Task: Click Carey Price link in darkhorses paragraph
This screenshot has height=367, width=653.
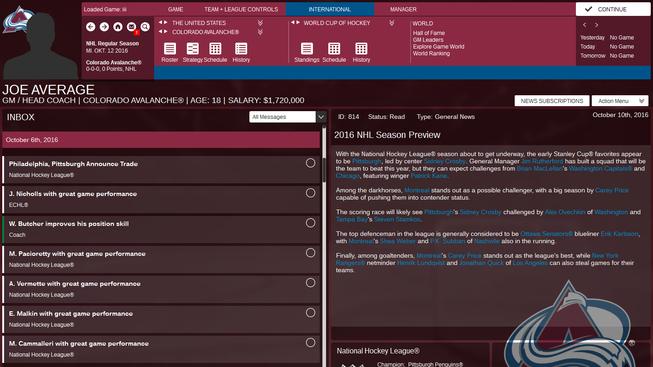Action: (x=612, y=190)
